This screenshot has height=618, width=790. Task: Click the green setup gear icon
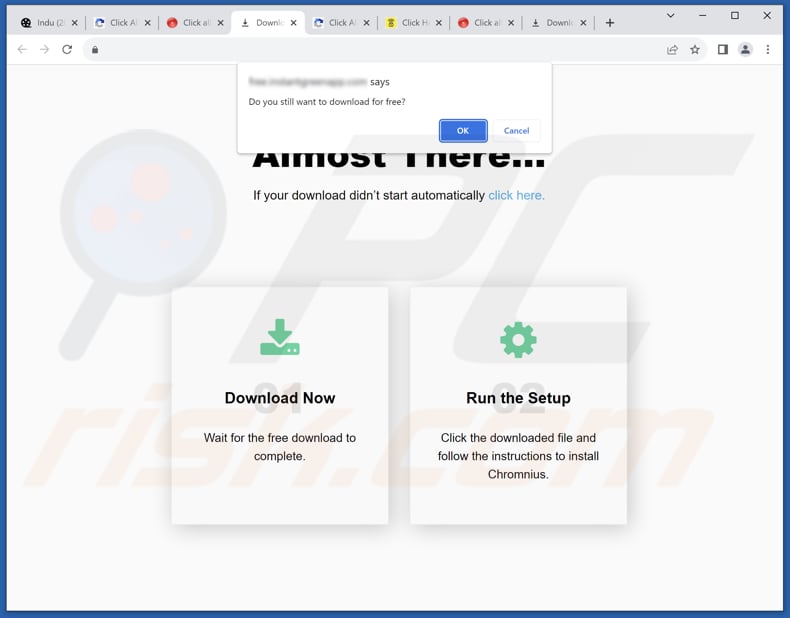coord(518,340)
